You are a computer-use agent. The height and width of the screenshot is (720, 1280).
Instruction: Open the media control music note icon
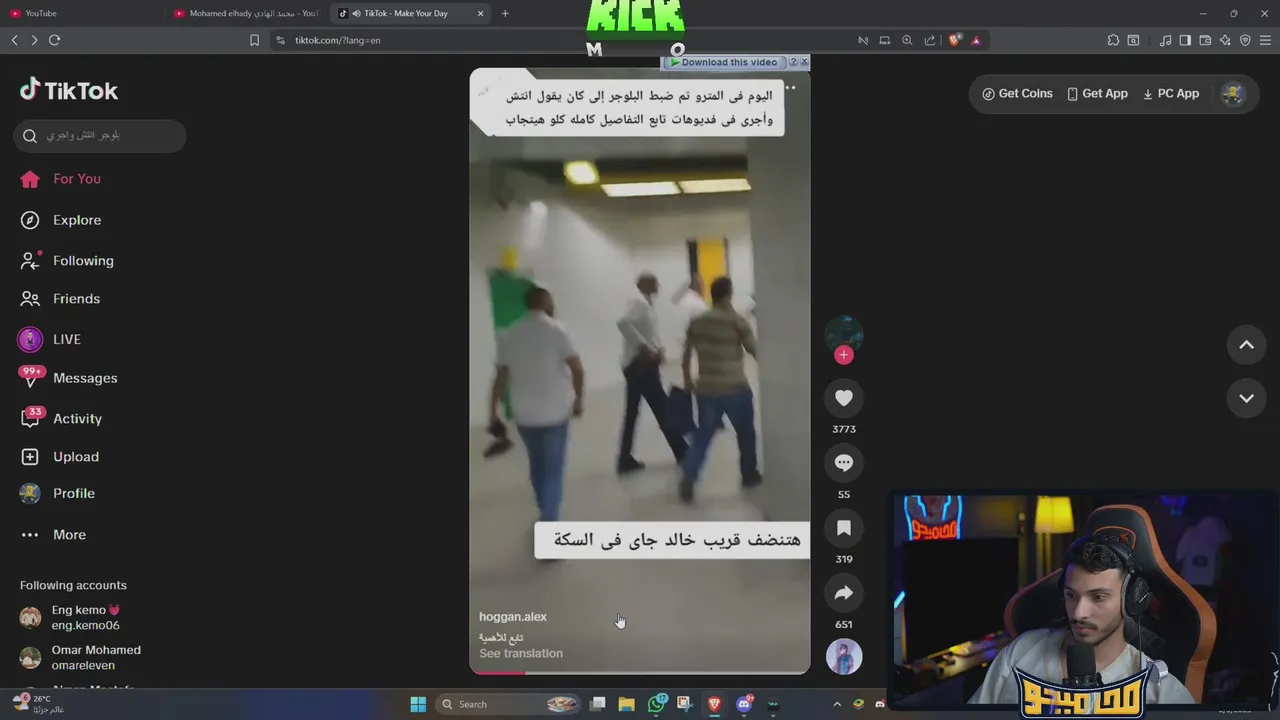pyautogui.click(x=1165, y=40)
